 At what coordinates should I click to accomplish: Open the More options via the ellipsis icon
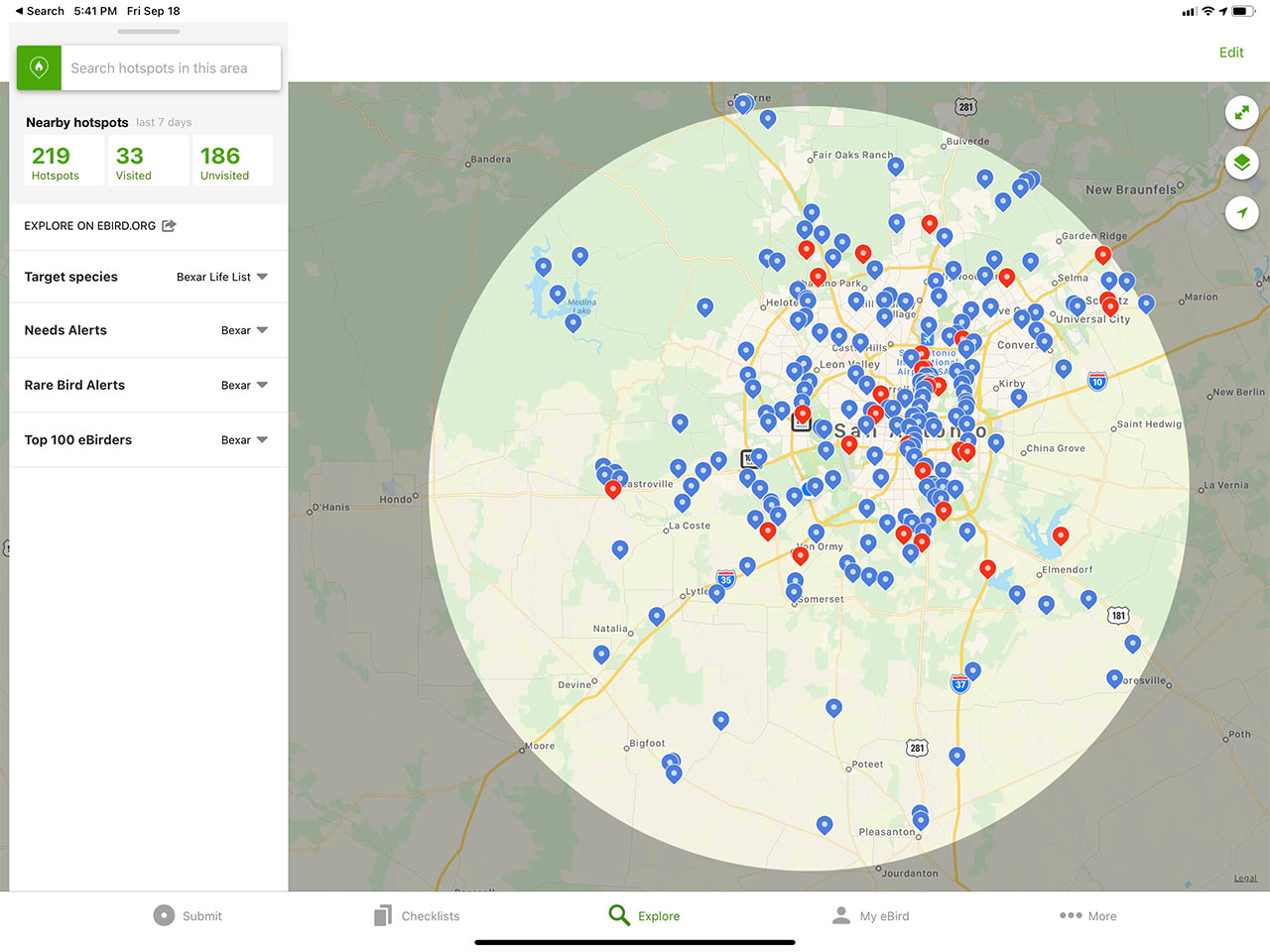(1071, 915)
